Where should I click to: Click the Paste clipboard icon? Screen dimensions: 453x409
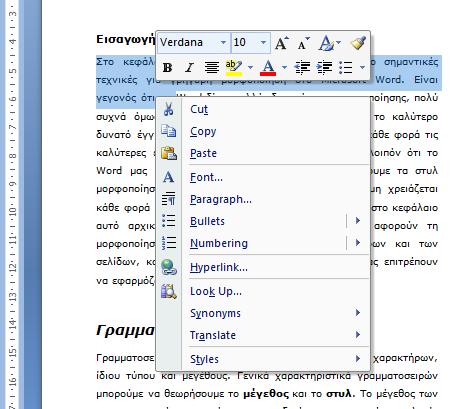(169, 153)
